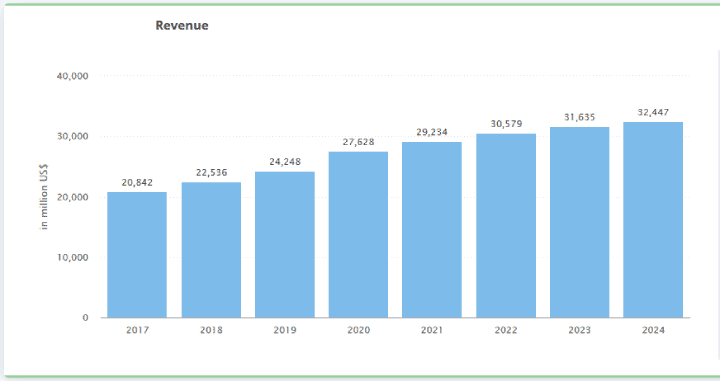Click the 2018 x-axis label
This screenshot has height=381, width=720.
tap(211, 330)
